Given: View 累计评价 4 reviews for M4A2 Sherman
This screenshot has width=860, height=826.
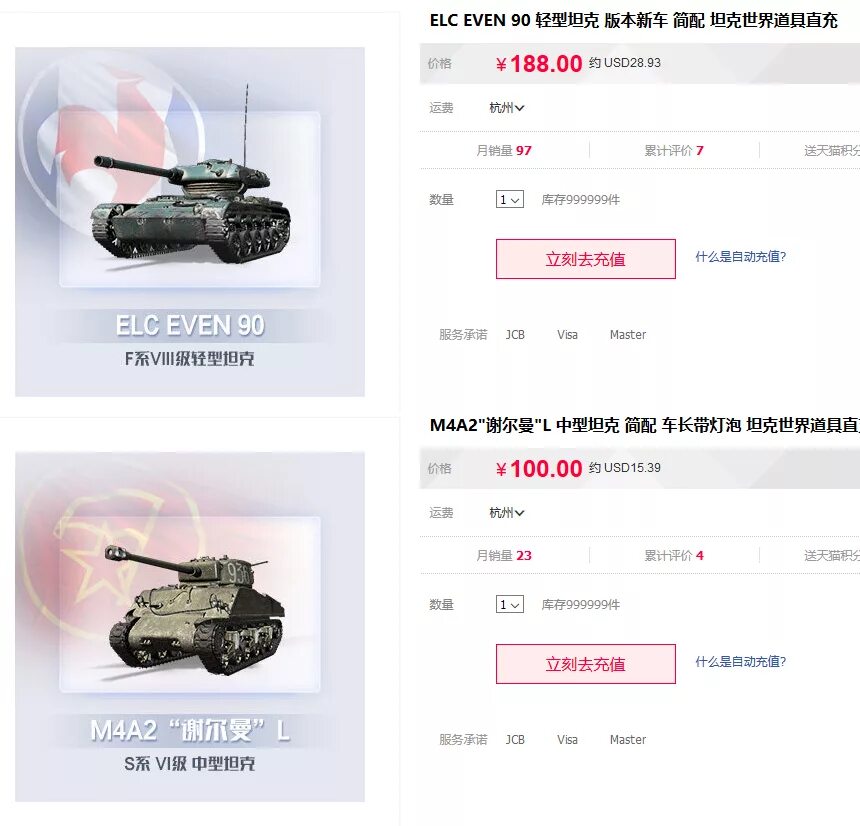Looking at the screenshot, I should (x=674, y=555).
